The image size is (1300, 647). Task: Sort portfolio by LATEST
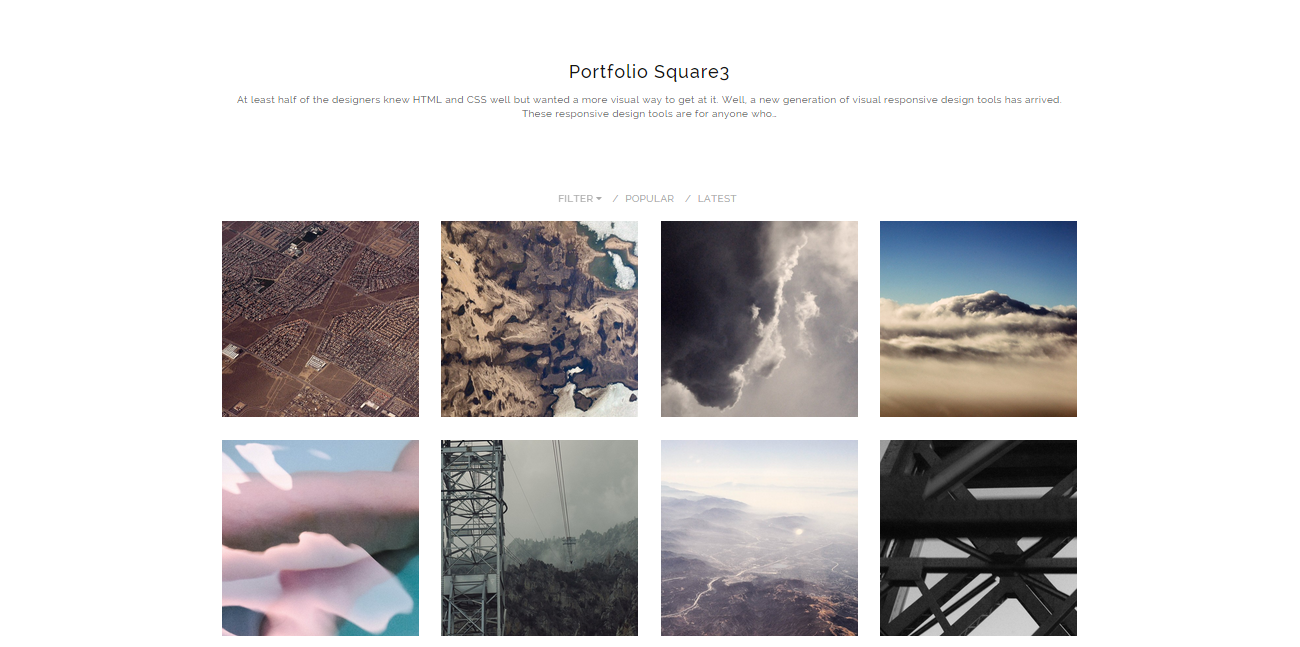click(717, 199)
